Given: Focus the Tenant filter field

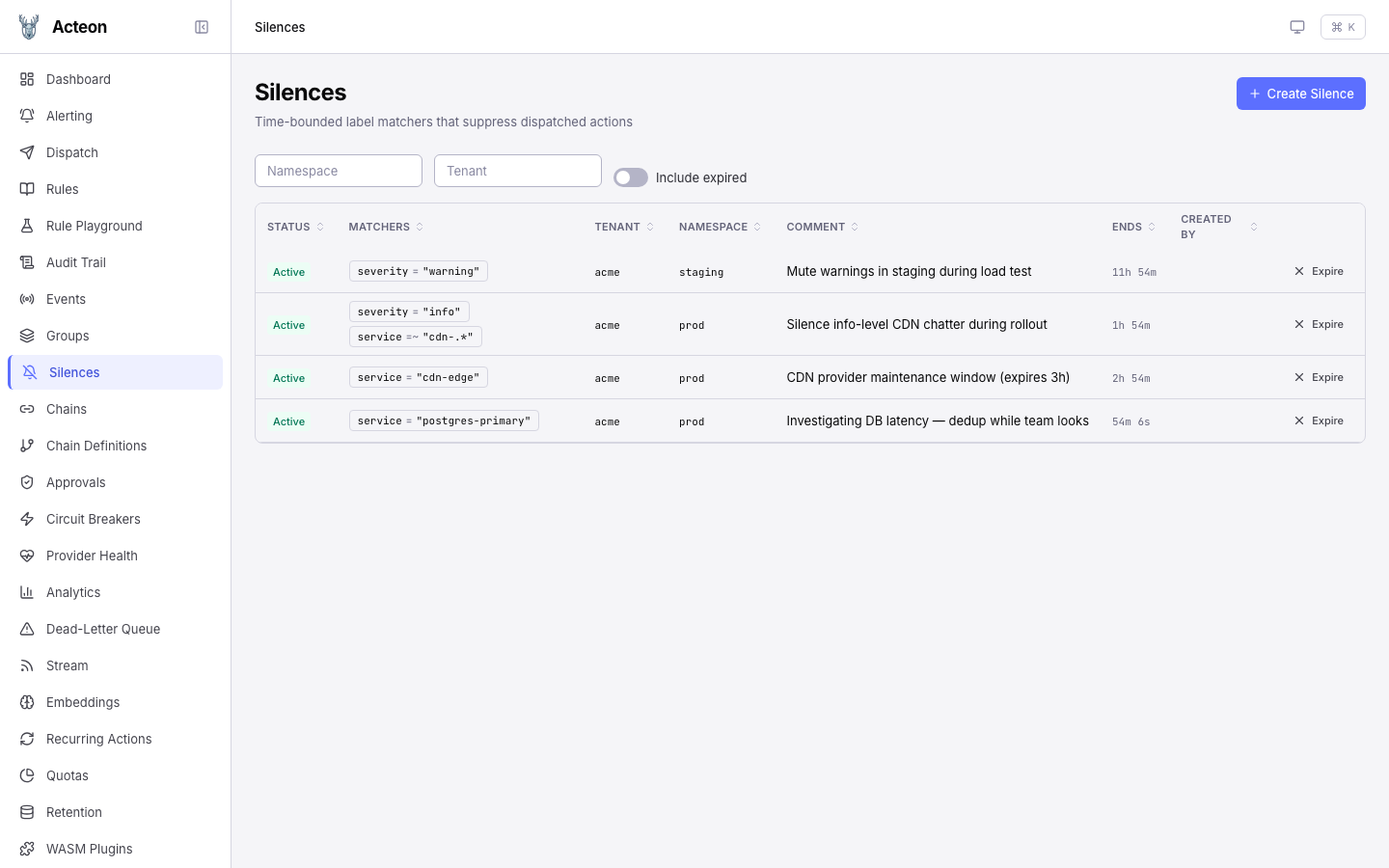Looking at the screenshot, I should [518, 171].
